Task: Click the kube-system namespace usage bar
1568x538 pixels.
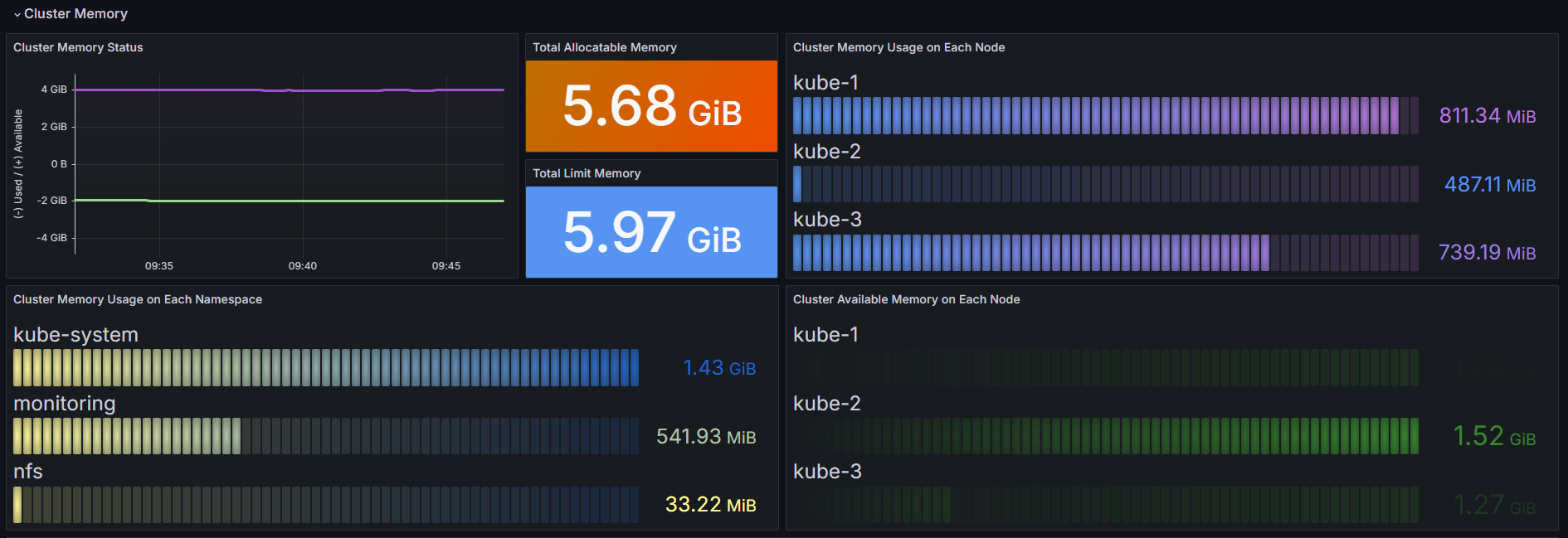Action: point(326,368)
